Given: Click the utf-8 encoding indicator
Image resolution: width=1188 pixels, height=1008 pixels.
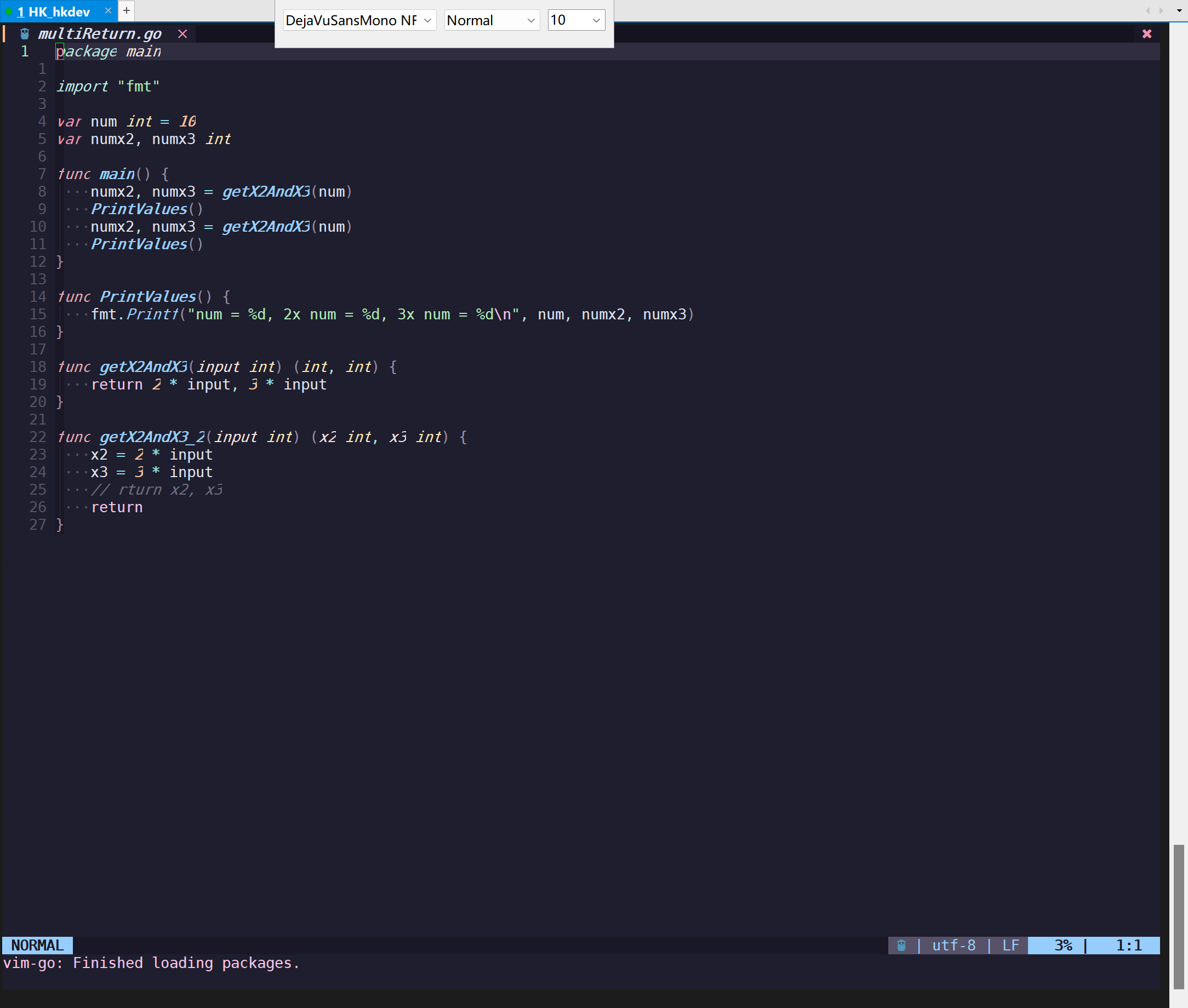Looking at the screenshot, I should coord(953,945).
